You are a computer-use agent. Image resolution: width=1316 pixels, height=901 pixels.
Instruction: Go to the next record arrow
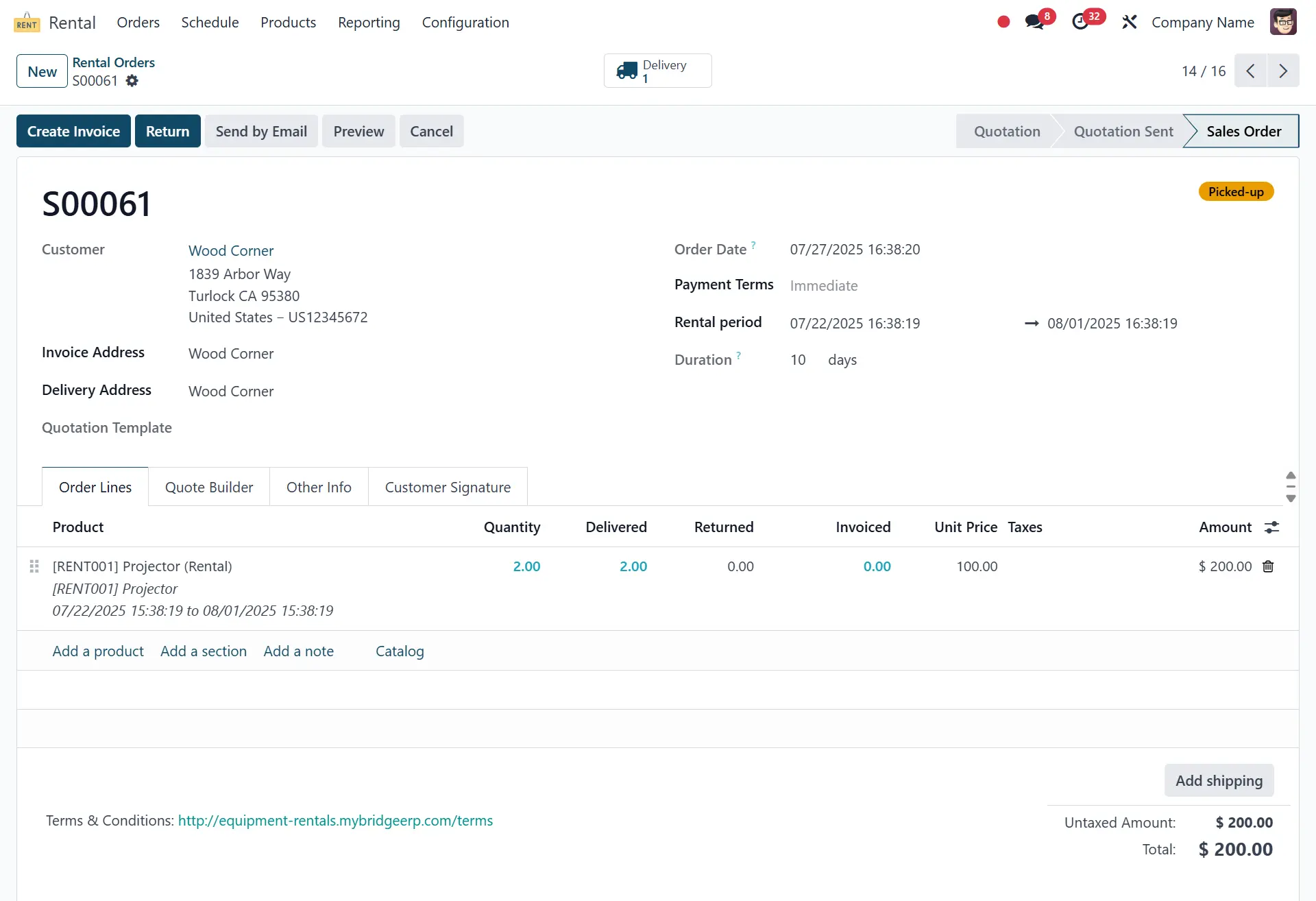pyautogui.click(x=1282, y=71)
